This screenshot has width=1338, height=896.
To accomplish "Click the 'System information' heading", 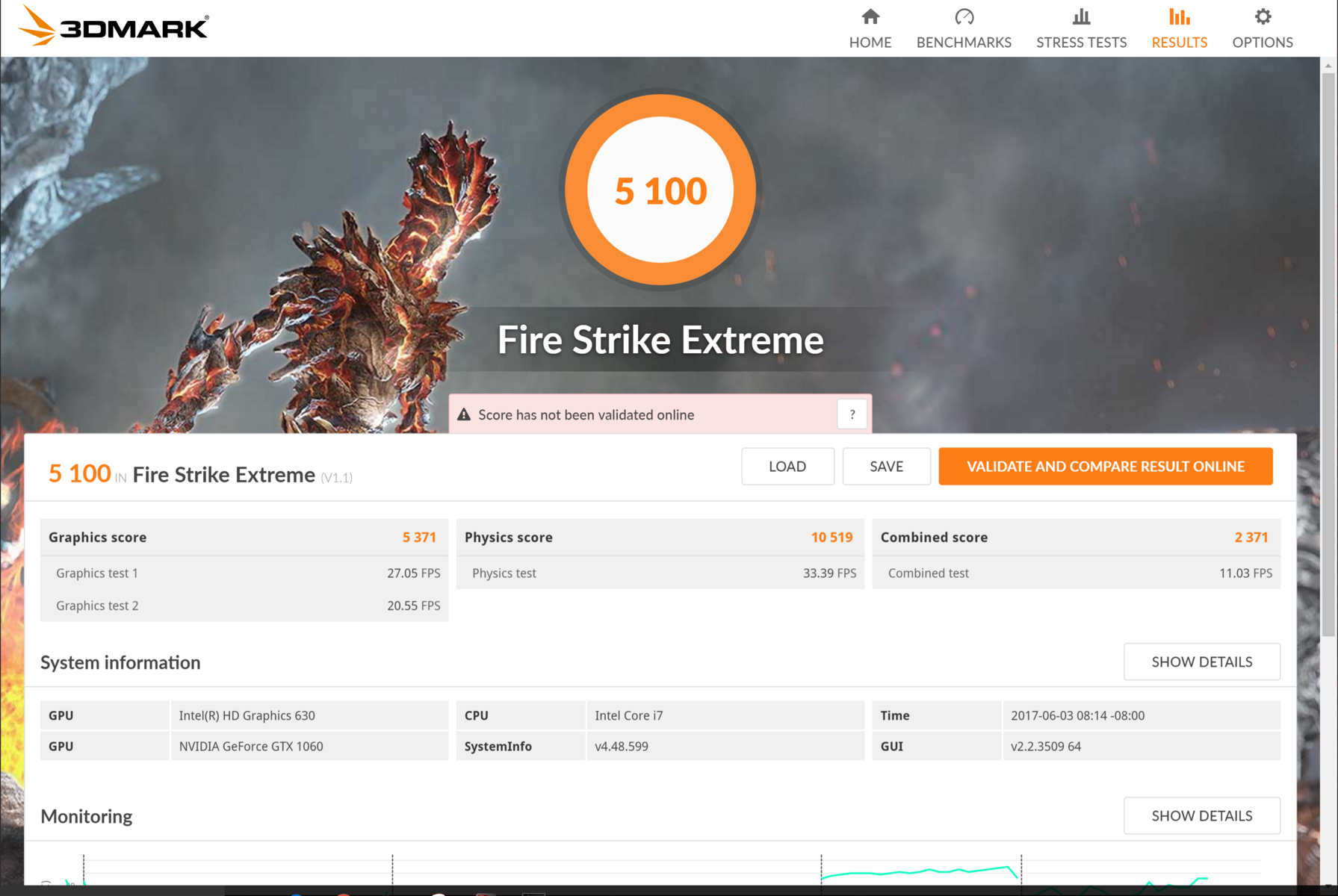I will point(120,662).
